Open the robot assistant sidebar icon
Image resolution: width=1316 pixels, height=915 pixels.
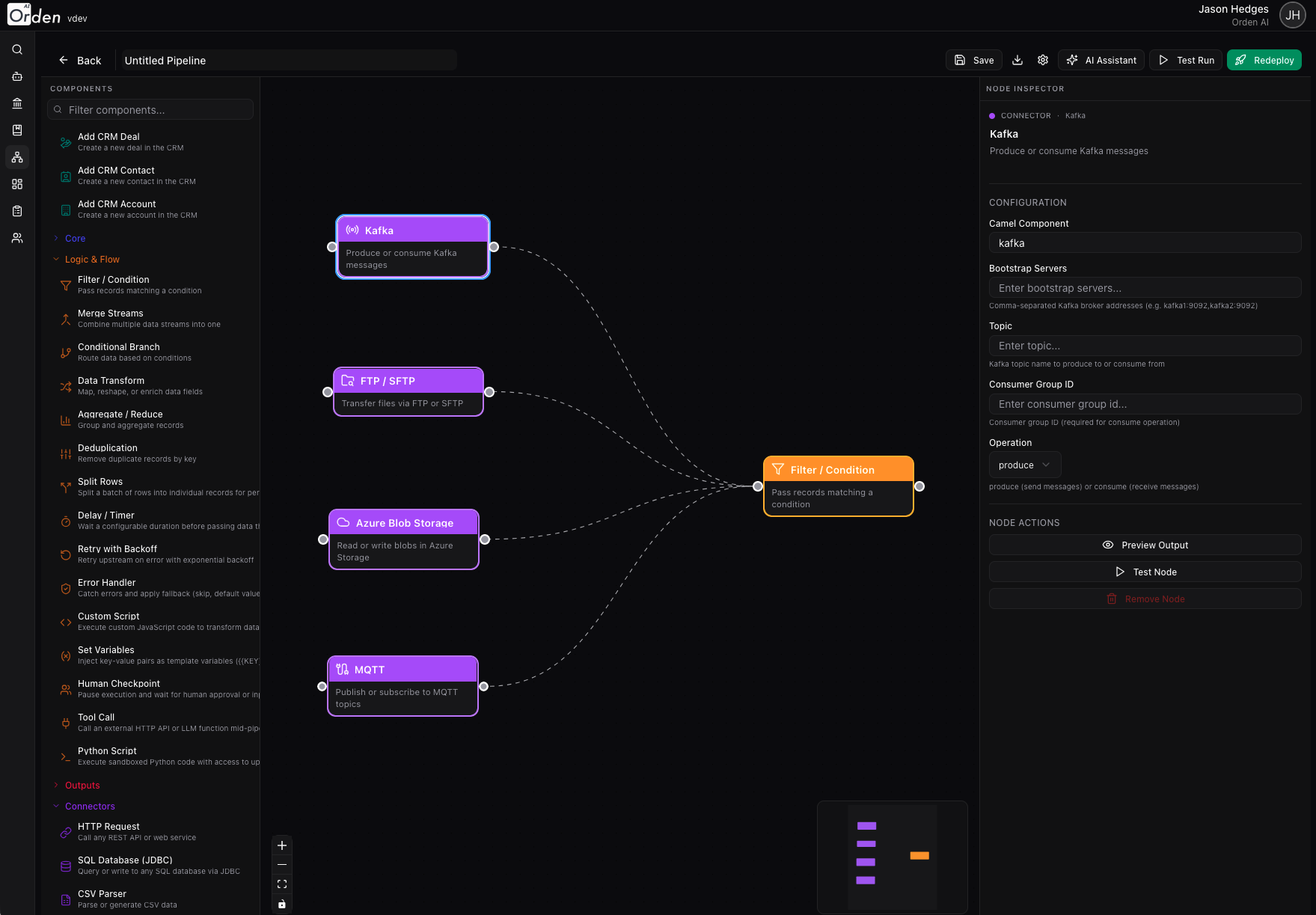[x=16, y=76]
